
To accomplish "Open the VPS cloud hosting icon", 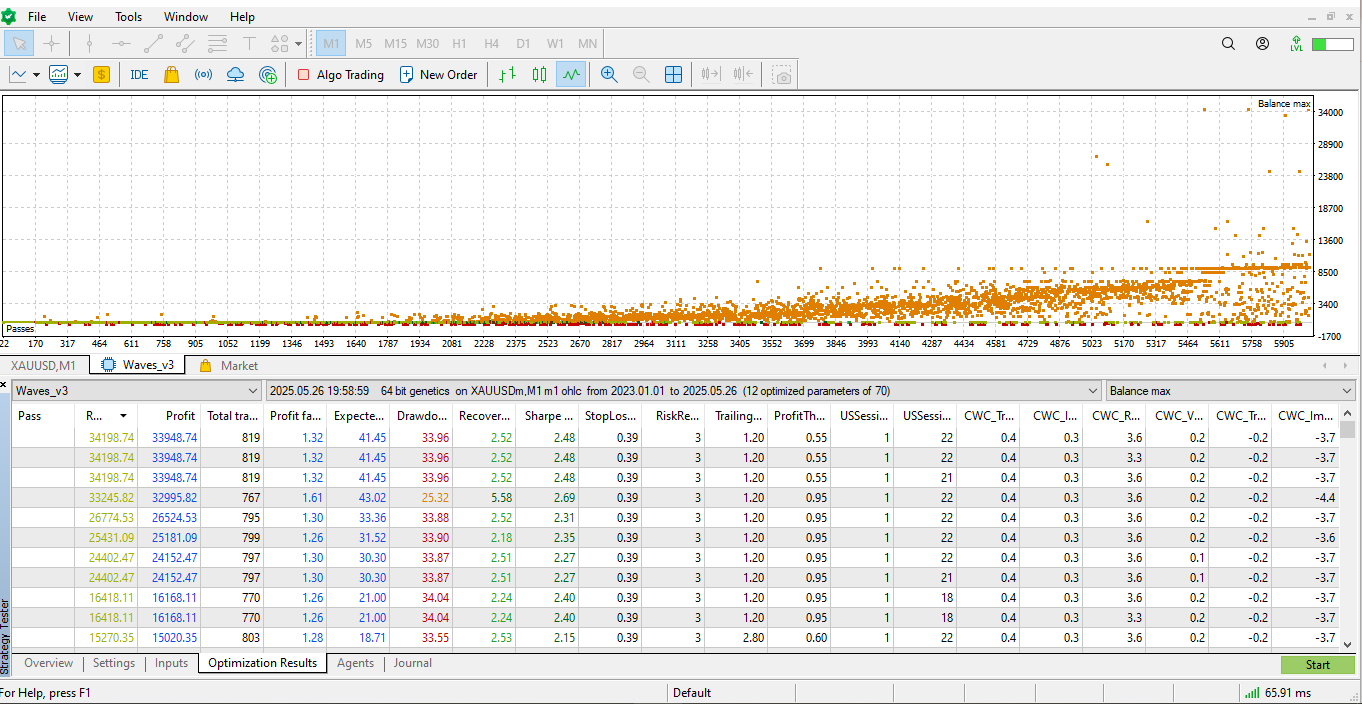I will (x=236, y=75).
